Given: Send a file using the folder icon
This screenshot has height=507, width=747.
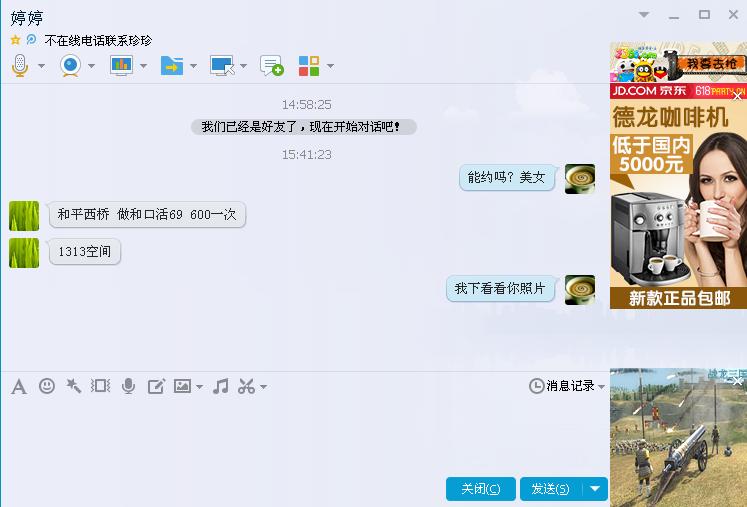Looking at the screenshot, I should 172,66.
